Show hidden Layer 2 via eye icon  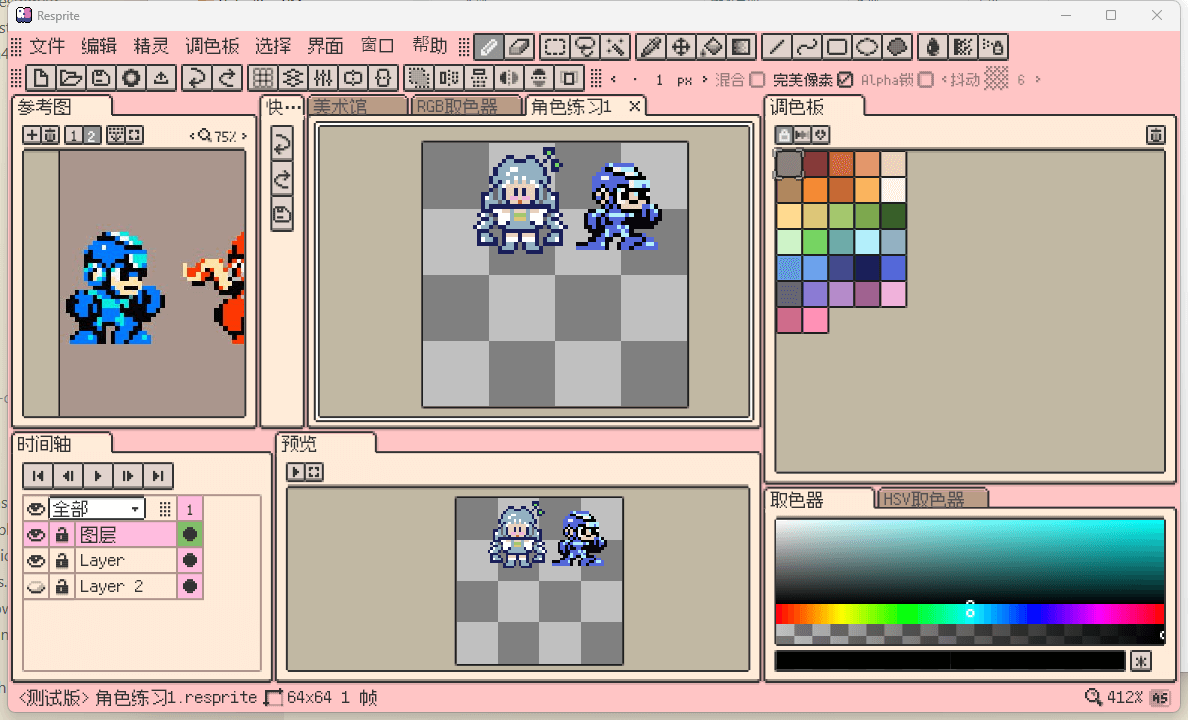[x=36, y=587]
